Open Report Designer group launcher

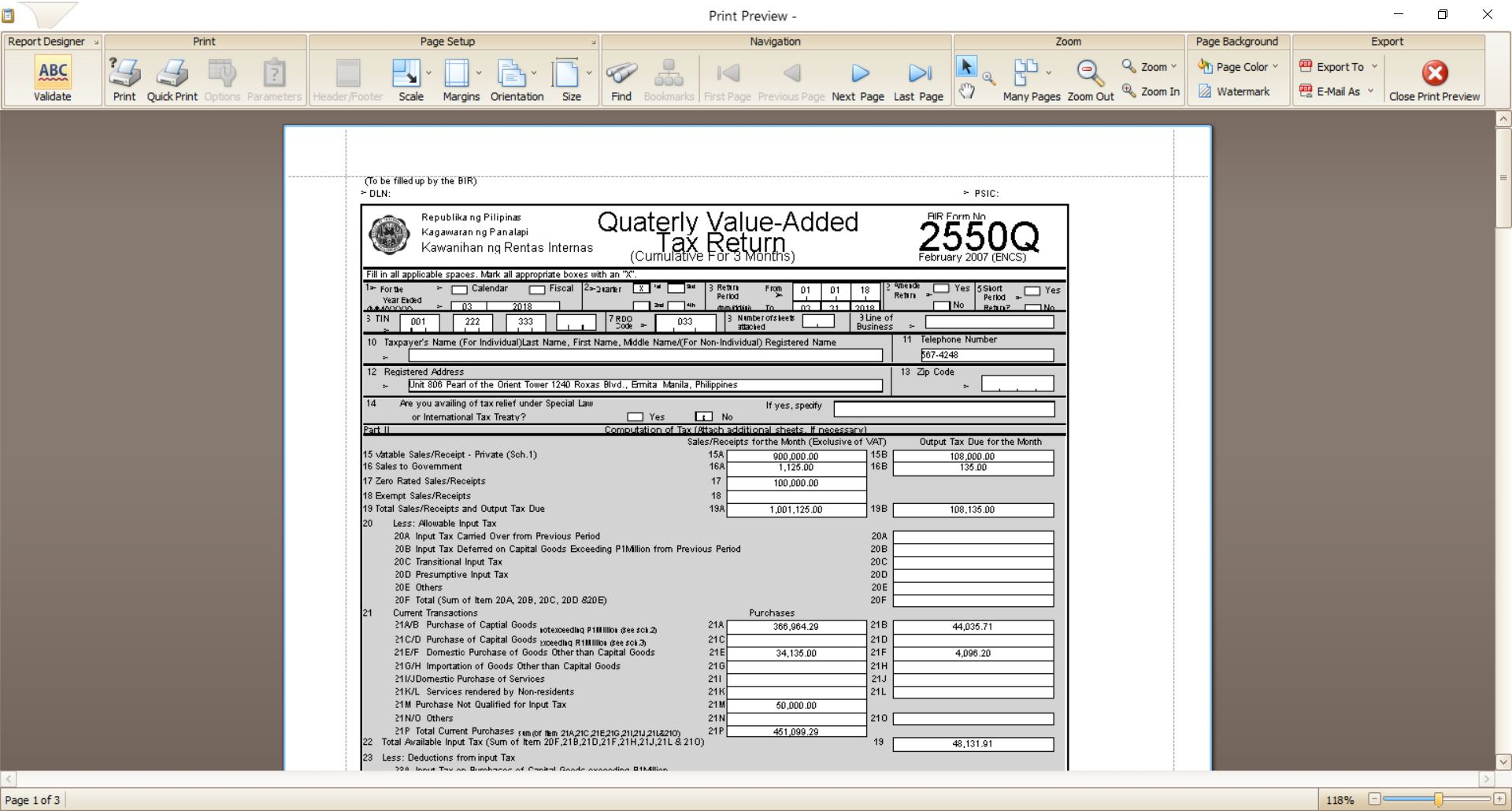pos(96,42)
